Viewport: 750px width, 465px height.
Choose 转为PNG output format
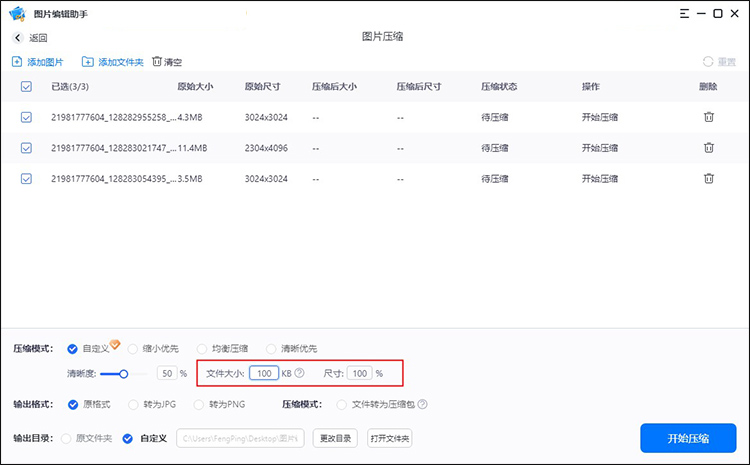tap(199, 405)
